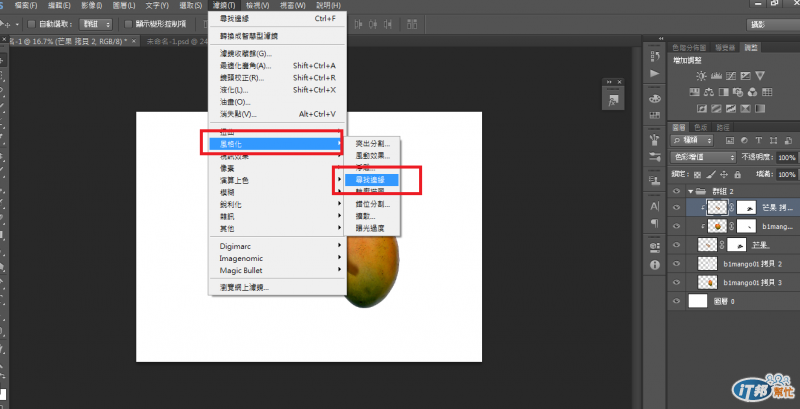Add a Vibrance adjustment
Viewport: 800px width, 409px height.
pos(760,76)
